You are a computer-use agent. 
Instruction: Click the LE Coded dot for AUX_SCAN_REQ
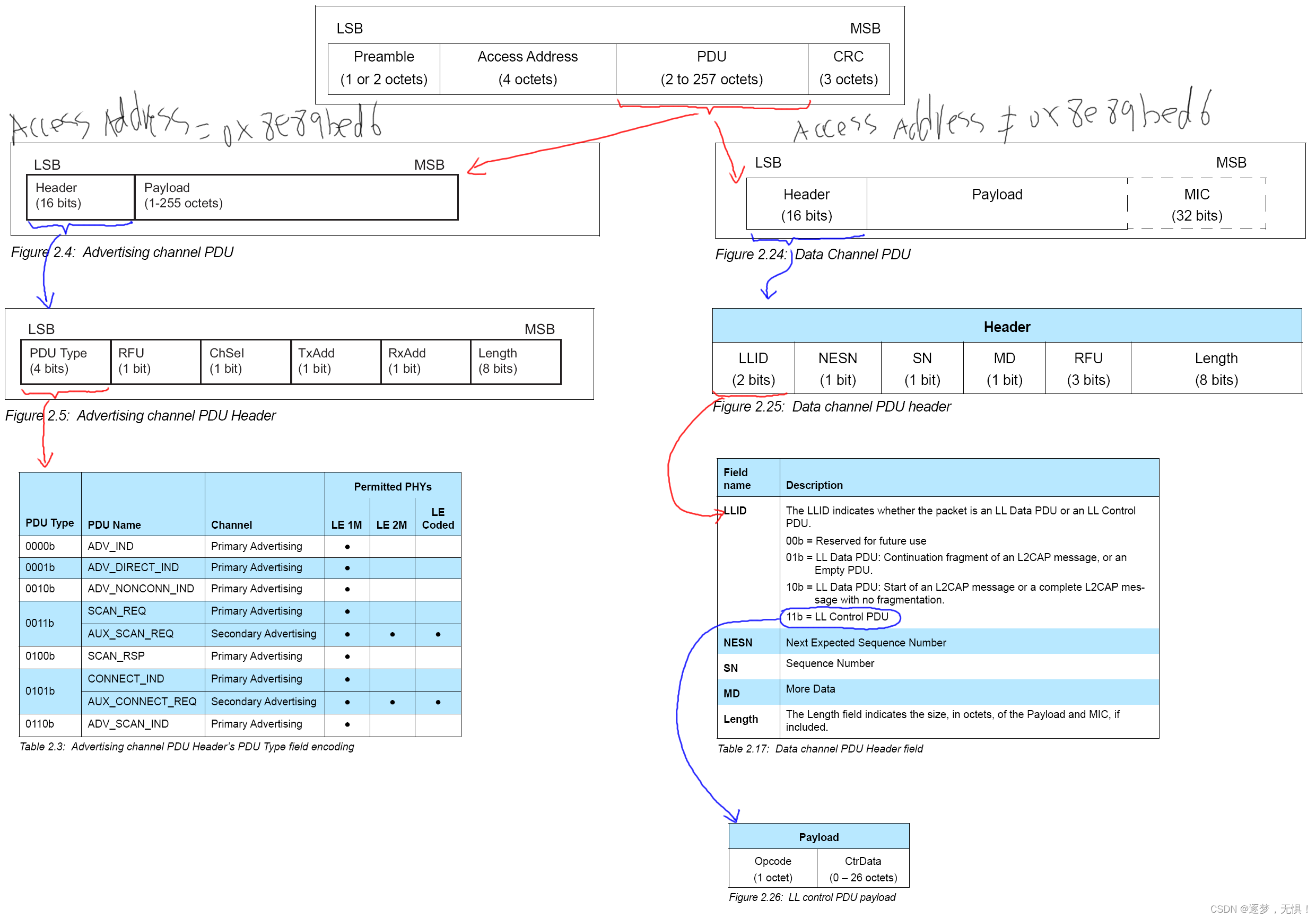[438, 634]
